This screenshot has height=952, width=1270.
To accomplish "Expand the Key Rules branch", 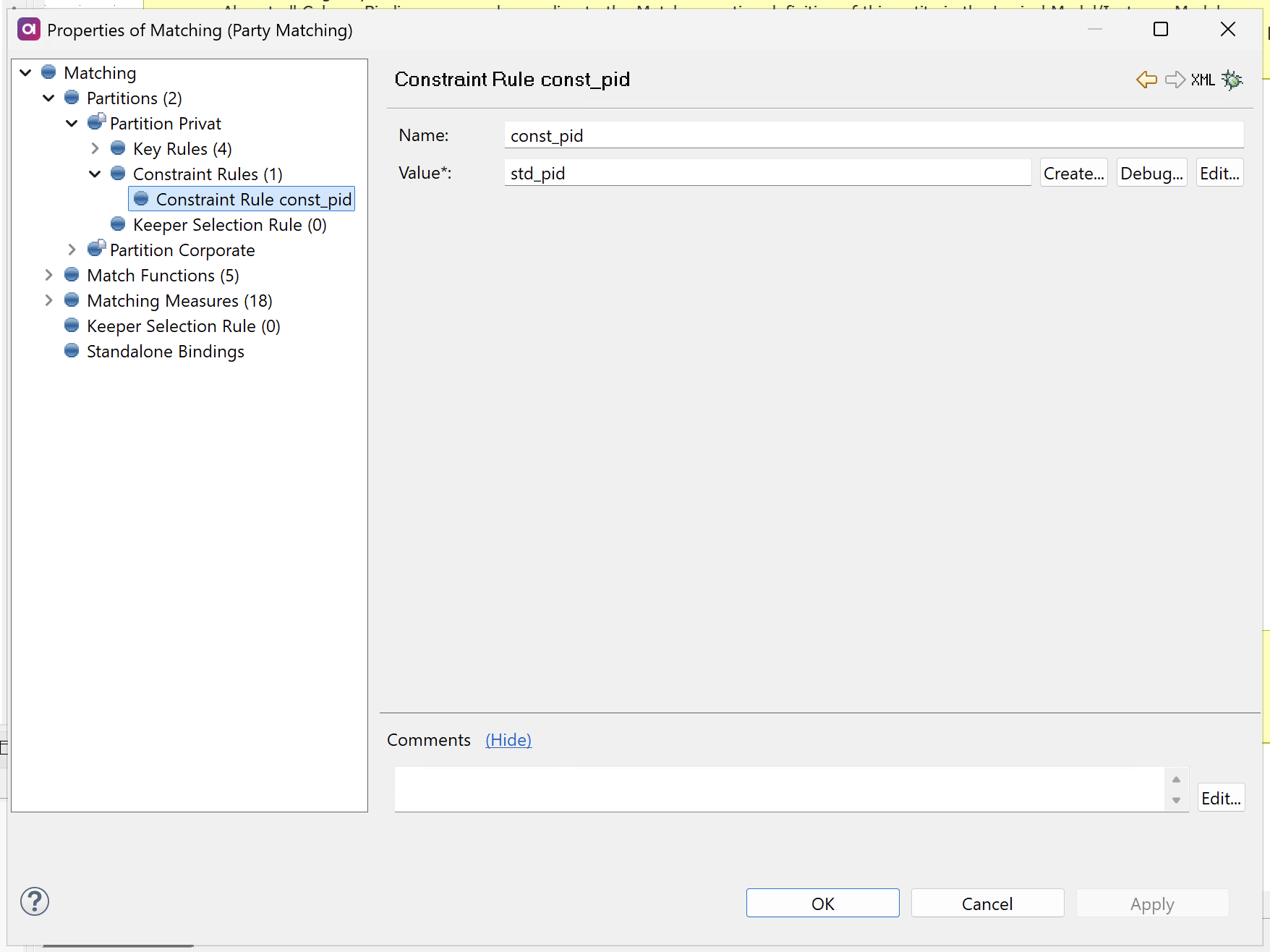I will [x=95, y=148].
